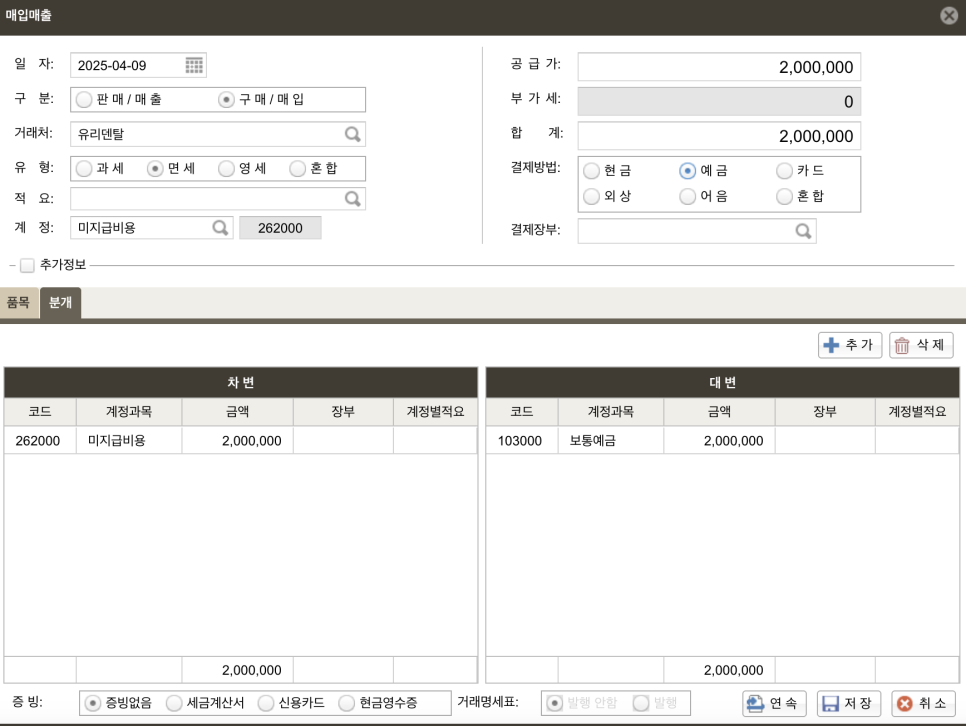Click 대변 table 장부 column header
The height and width of the screenshot is (726, 966).
click(825, 412)
